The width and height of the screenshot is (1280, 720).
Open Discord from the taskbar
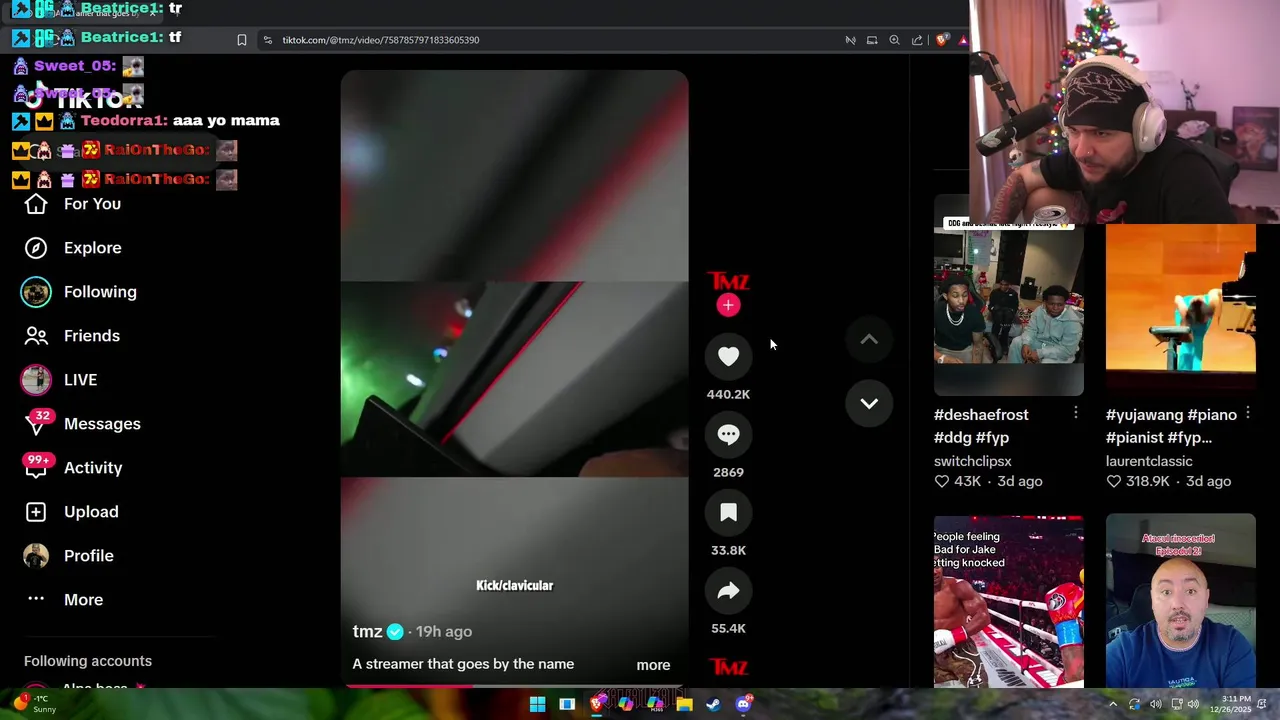(743, 704)
